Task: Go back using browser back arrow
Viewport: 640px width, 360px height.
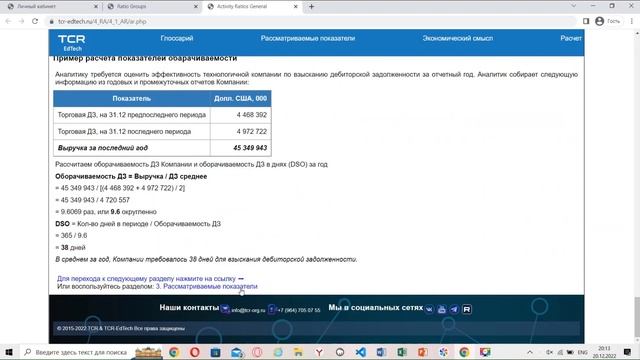Action: (x=9, y=21)
